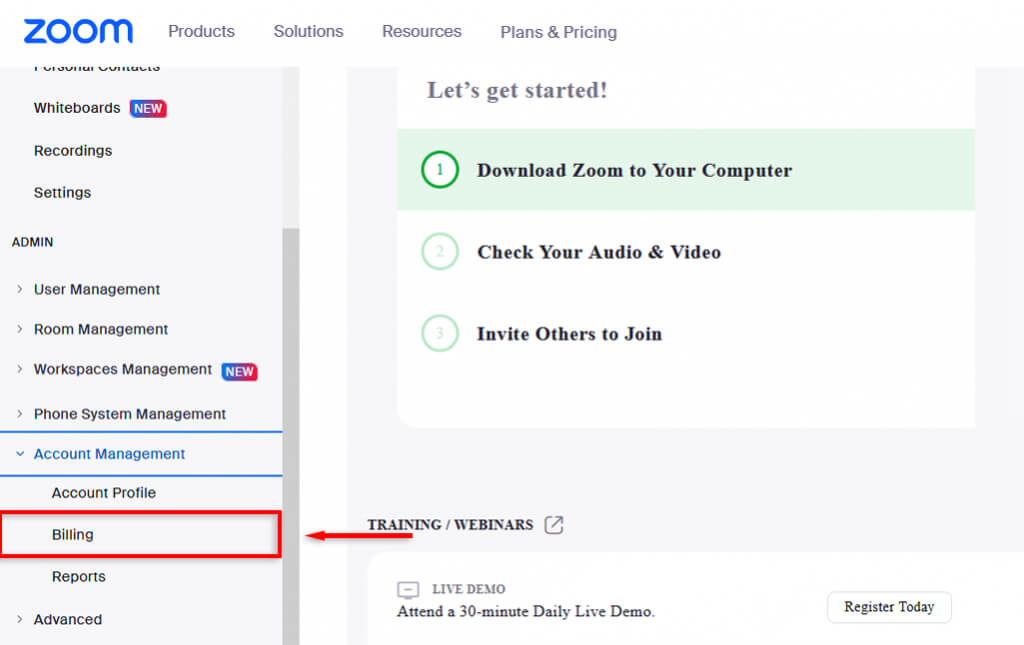
Task: Click the Zoom logo
Action: pyautogui.click(x=78, y=31)
